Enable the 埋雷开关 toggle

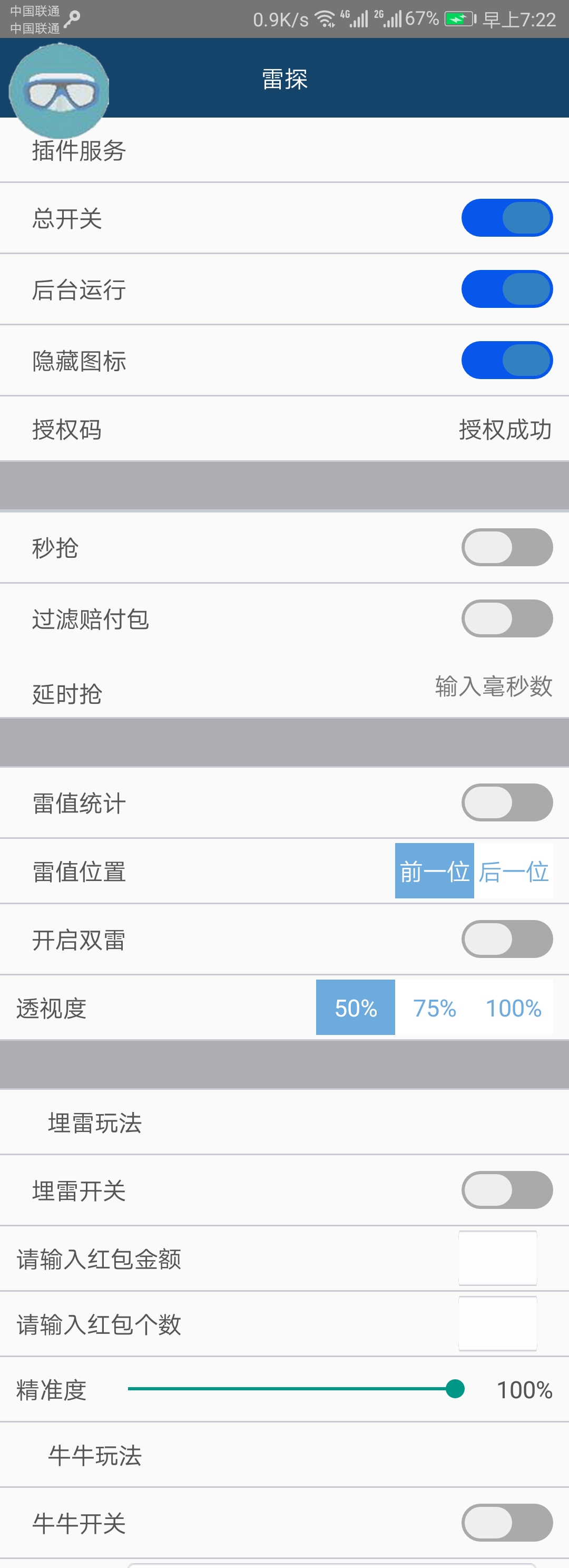pos(507,1190)
